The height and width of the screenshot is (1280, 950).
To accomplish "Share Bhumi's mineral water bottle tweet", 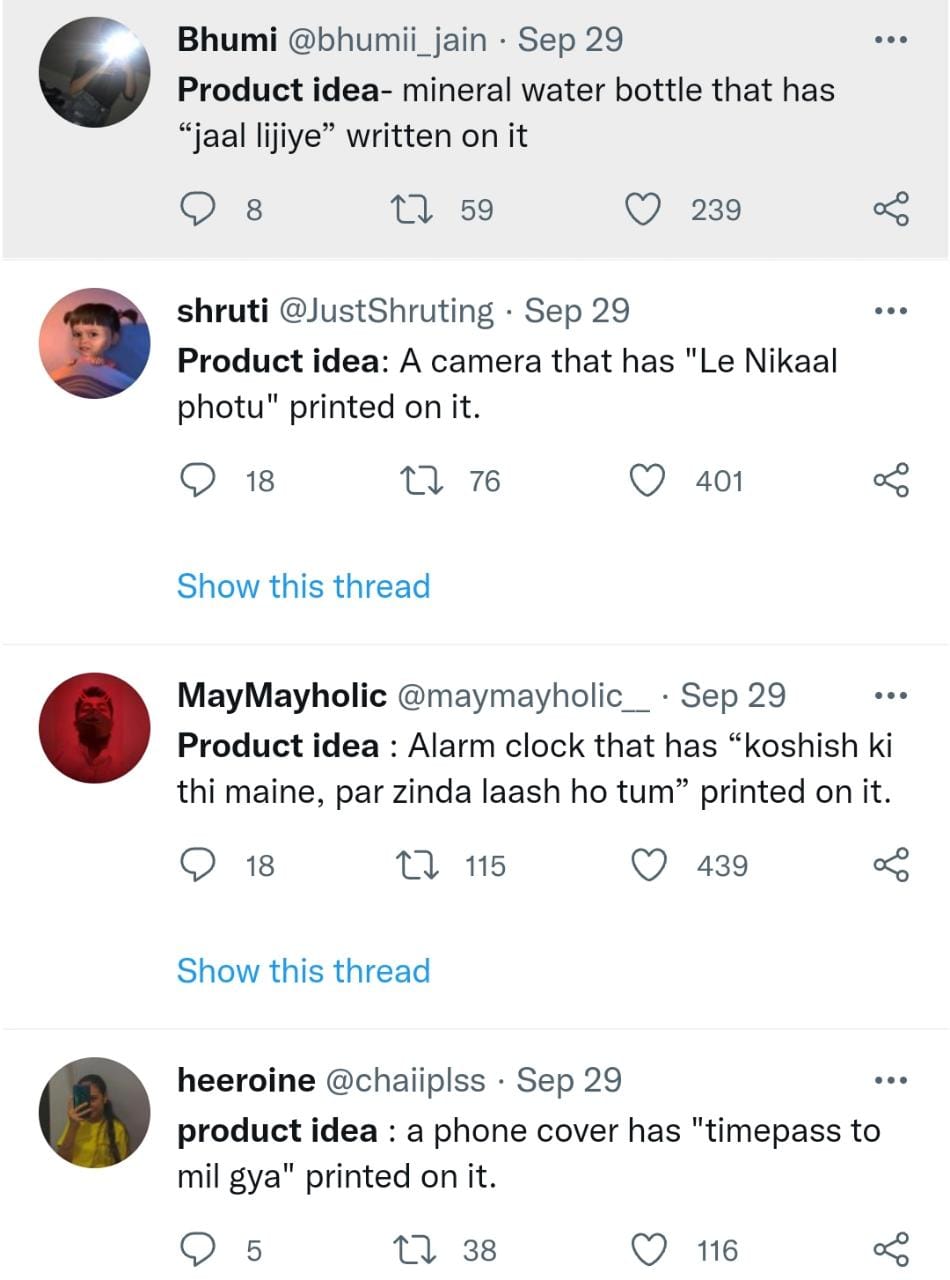I will (890, 210).
